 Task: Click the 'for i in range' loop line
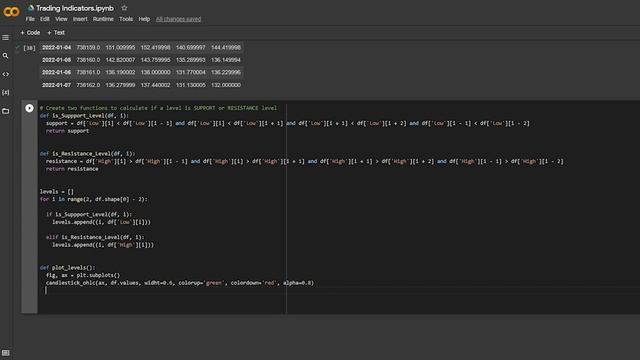click(x=93, y=200)
